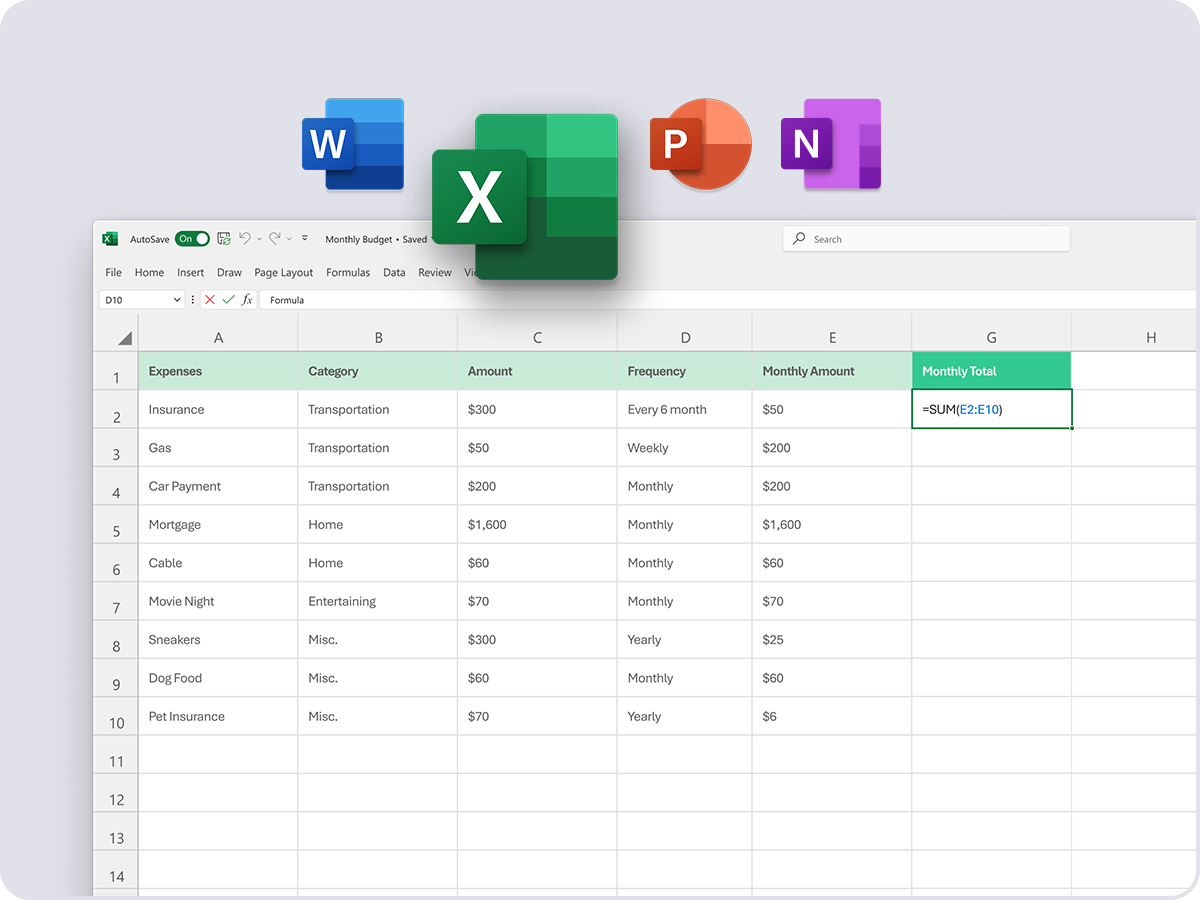Open the Undo history dropdown arrow
The height and width of the screenshot is (900, 1200).
[x=259, y=239]
